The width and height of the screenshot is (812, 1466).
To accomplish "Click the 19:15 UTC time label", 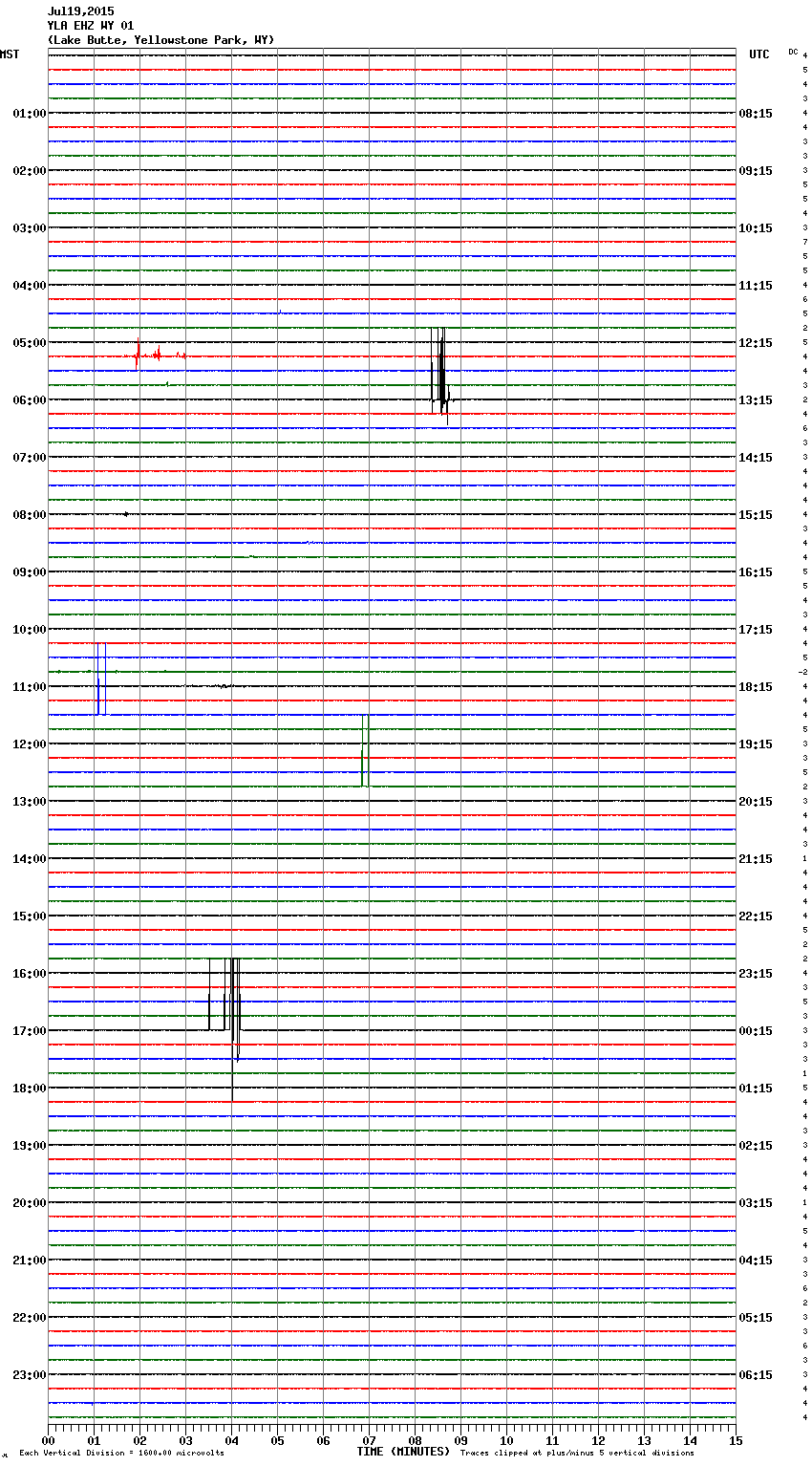I will click(x=756, y=744).
